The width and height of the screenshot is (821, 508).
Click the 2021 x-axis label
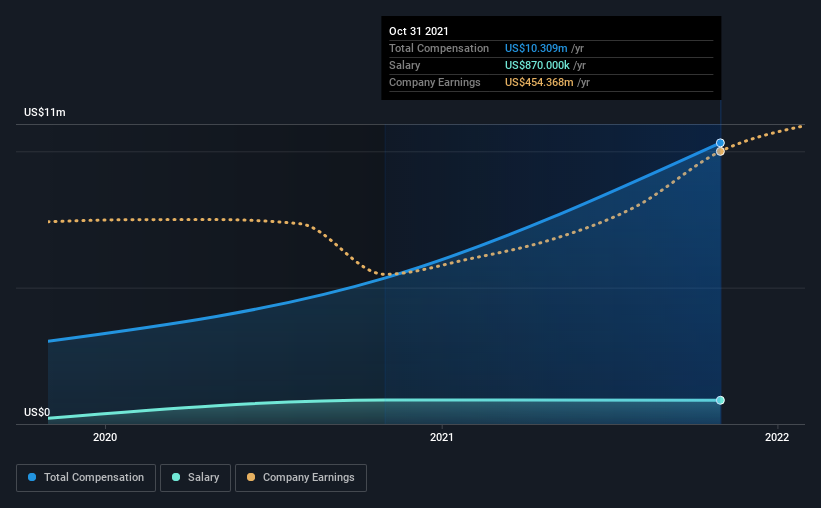click(442, 437)
